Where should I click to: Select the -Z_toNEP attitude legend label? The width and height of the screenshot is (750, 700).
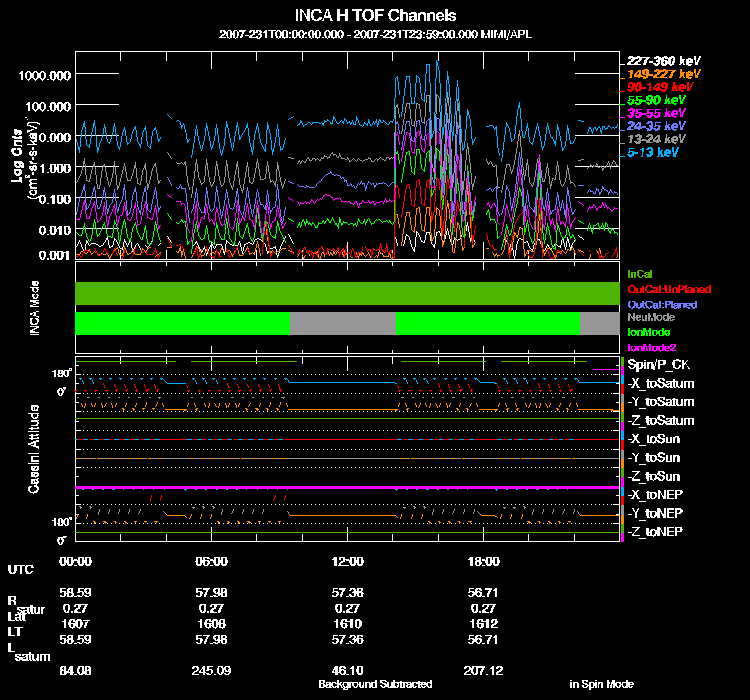tap(655, 531)
